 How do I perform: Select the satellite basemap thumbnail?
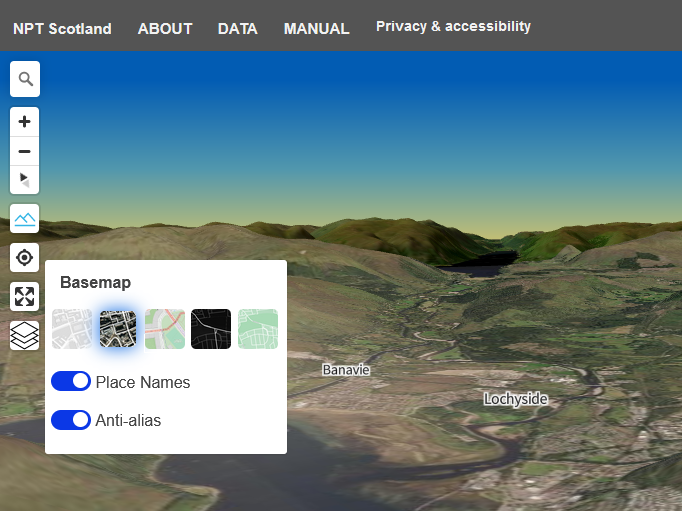118,329
